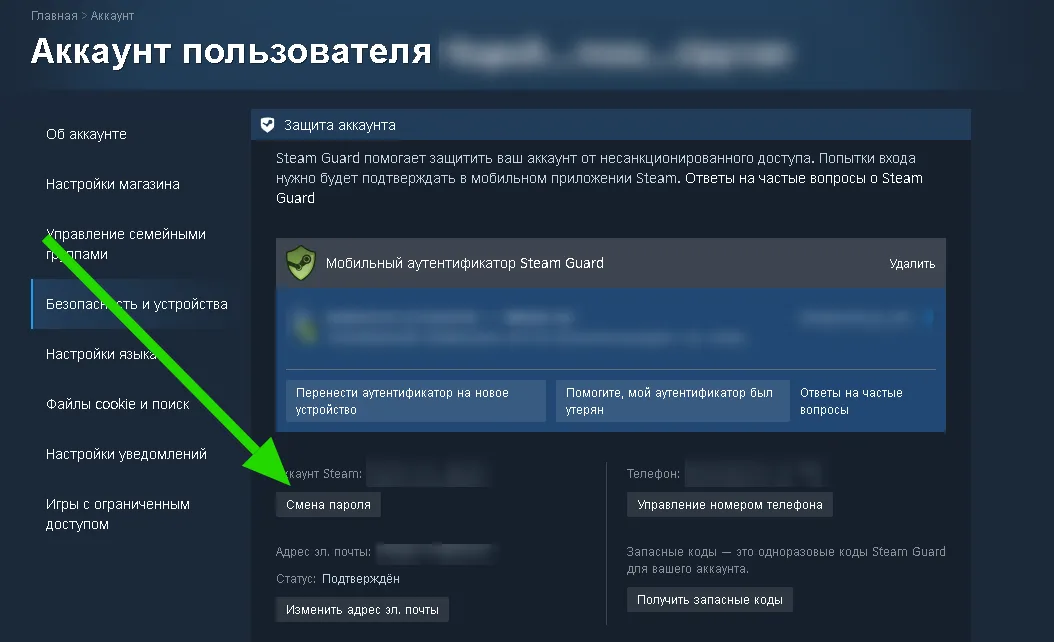Open Файлы cookie и поиск
This screenshot has width=1054, height=642.
118,404
